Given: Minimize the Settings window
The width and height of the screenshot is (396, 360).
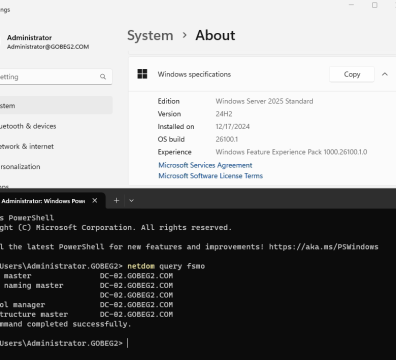Looking at the screenshot, I should (x=352, y=5).
